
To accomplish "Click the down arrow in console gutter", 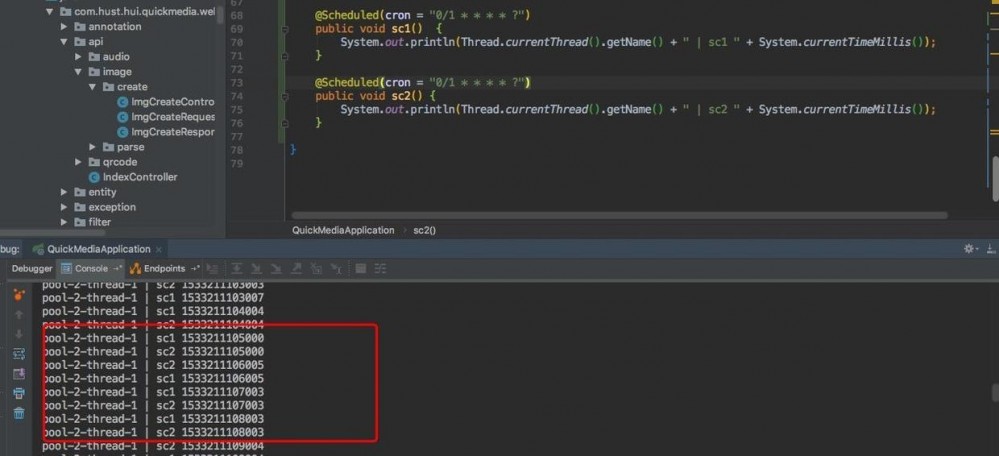I will pyautogui.click(x=19, y=334).
